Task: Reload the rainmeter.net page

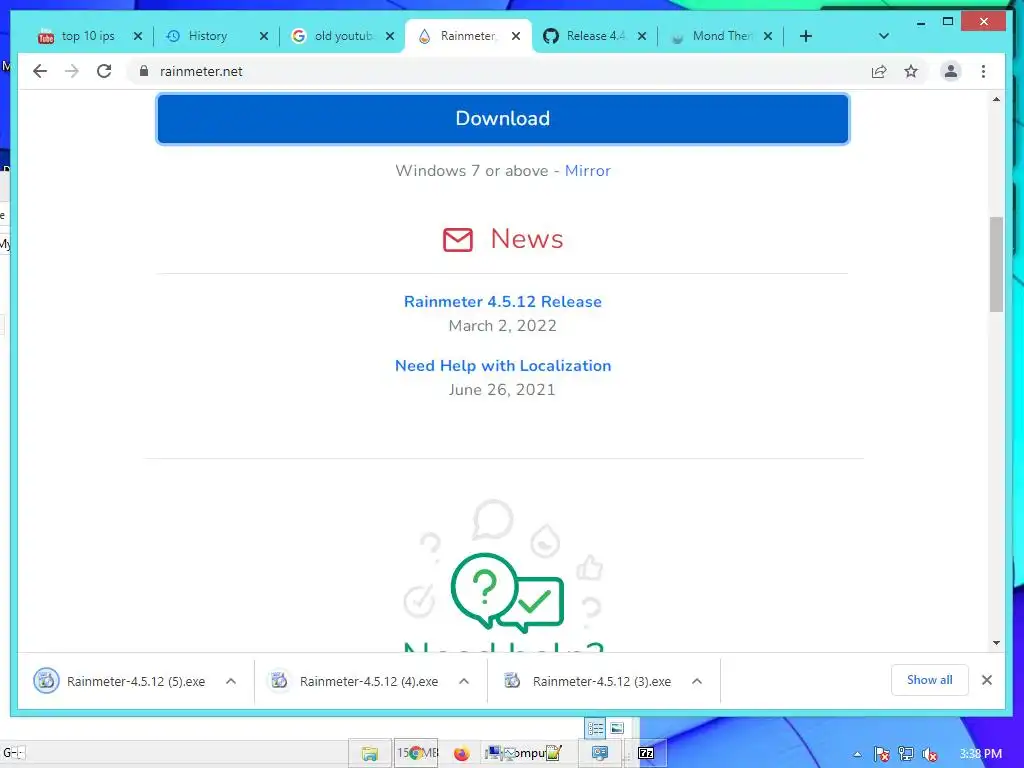Action: (x=104, y=71)
